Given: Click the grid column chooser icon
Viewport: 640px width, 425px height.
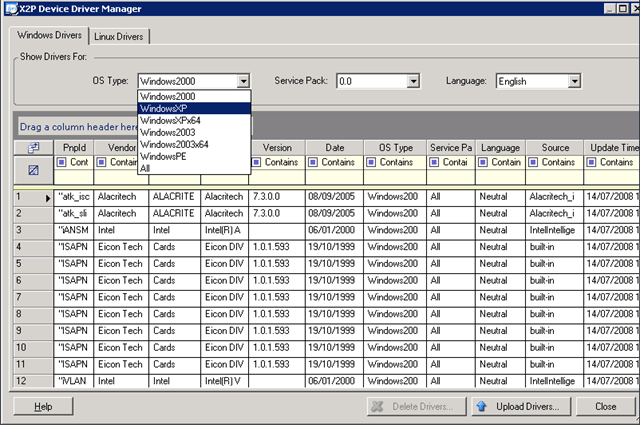Looking at the screenshot, I should 32,147.
